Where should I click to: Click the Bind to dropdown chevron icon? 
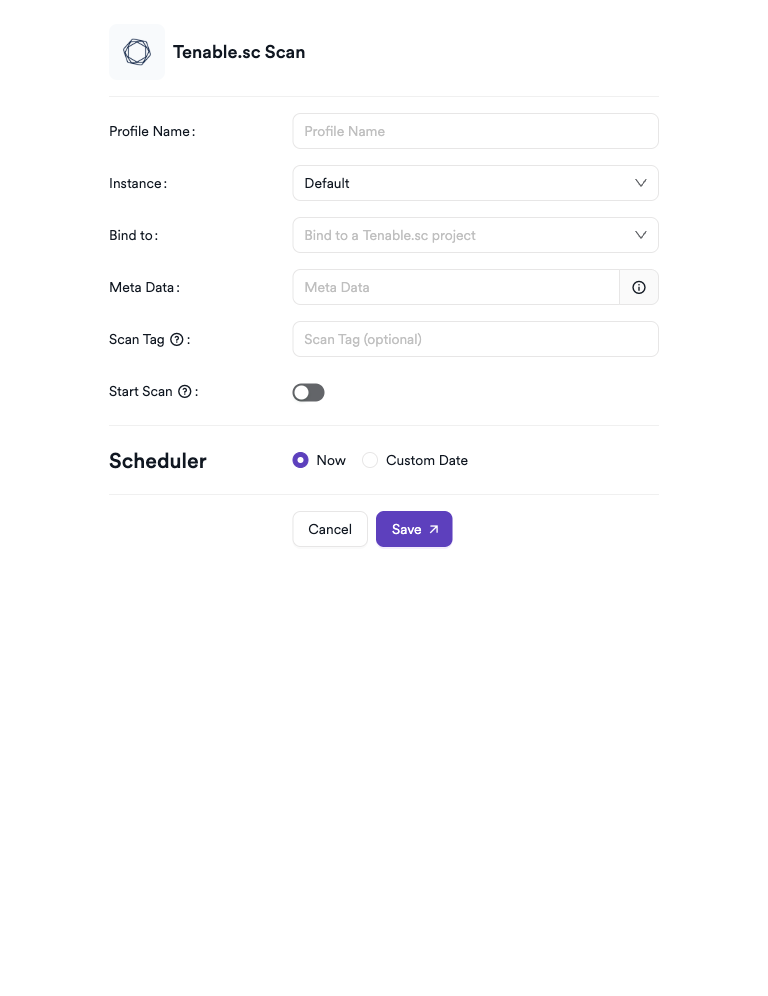(641, 235)
